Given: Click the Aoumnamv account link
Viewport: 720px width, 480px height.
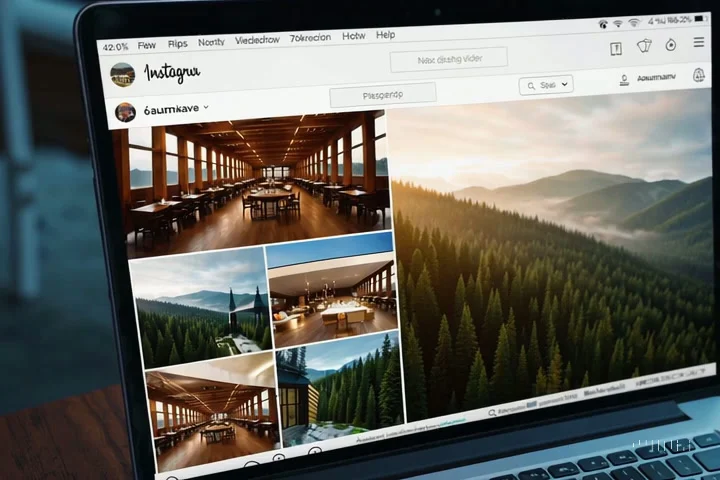Looking at the screenshot, I should tap(656, 78).
